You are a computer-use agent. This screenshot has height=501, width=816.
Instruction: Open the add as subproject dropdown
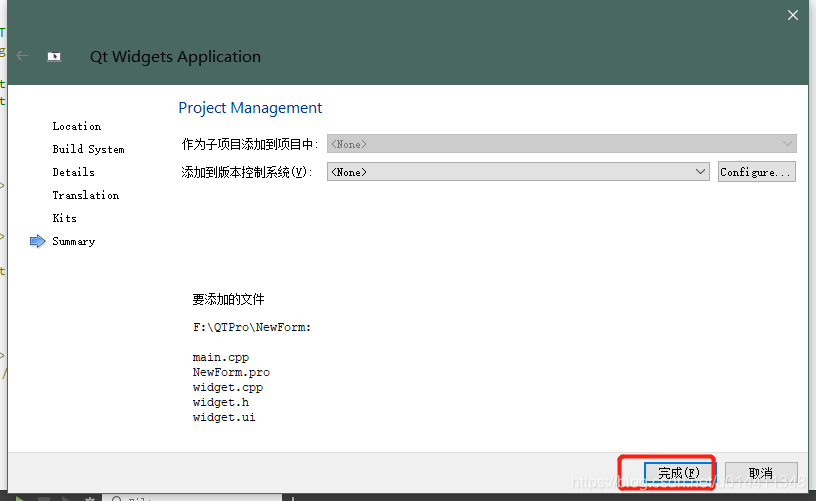click(x=562, y=144)
